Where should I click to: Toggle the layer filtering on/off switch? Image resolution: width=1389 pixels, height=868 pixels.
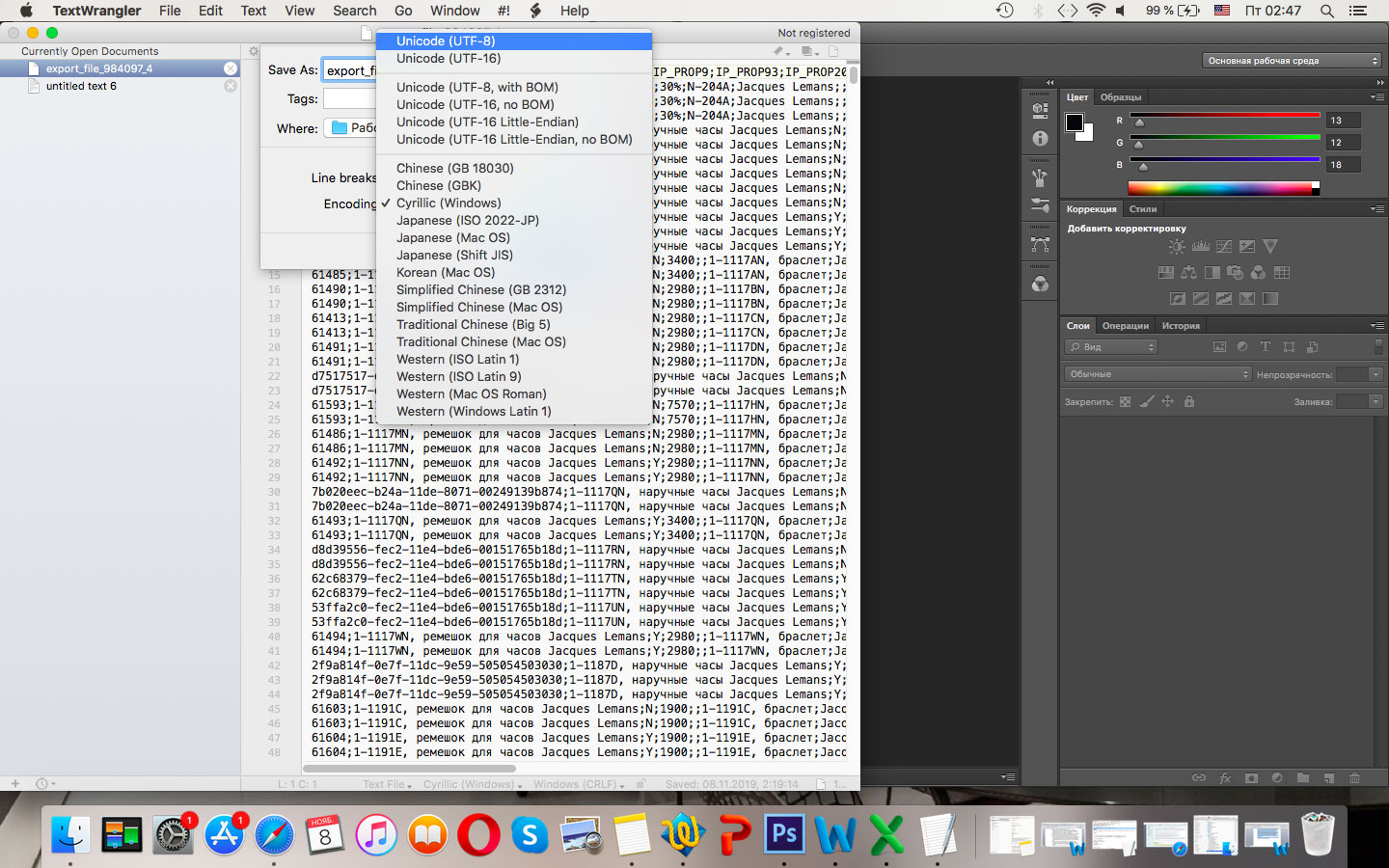click(x=1379, y=346)
